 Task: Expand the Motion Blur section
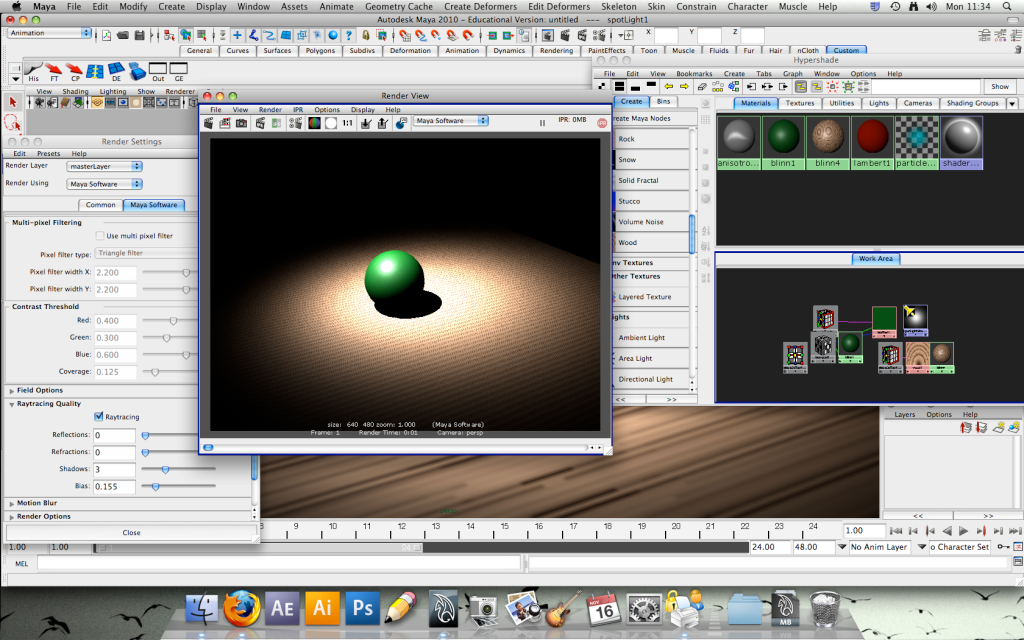12,504
